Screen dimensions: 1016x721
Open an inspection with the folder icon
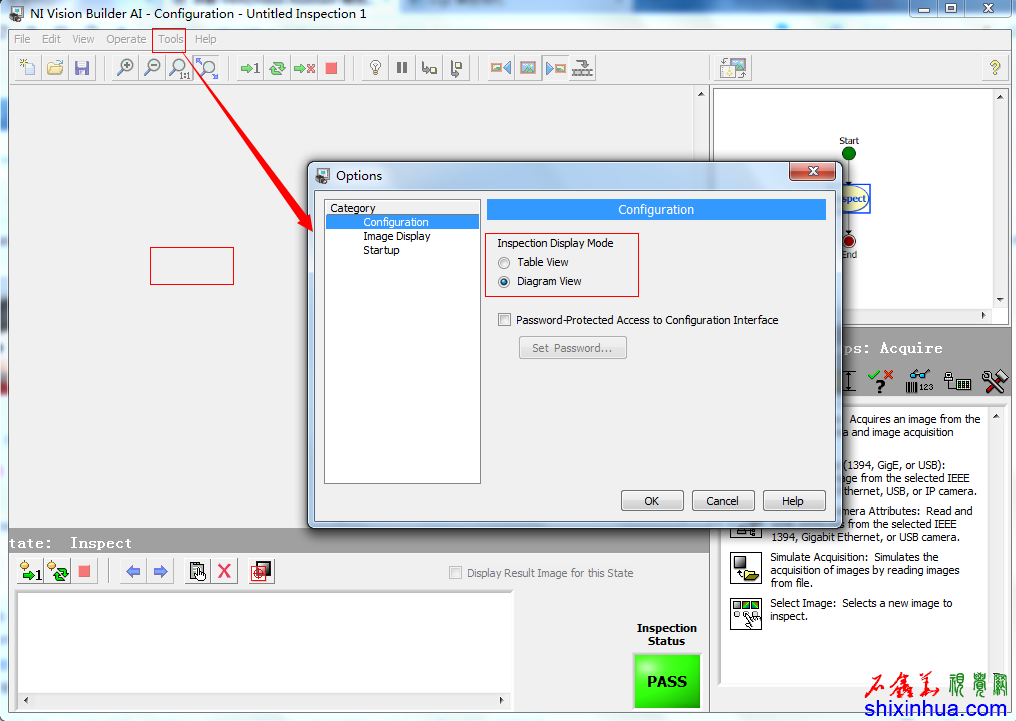[55, 67]
